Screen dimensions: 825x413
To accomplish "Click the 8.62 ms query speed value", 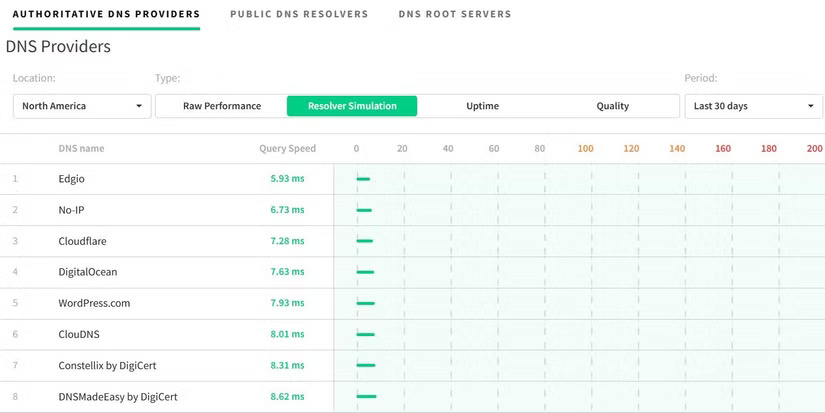I will pos(287,396).
